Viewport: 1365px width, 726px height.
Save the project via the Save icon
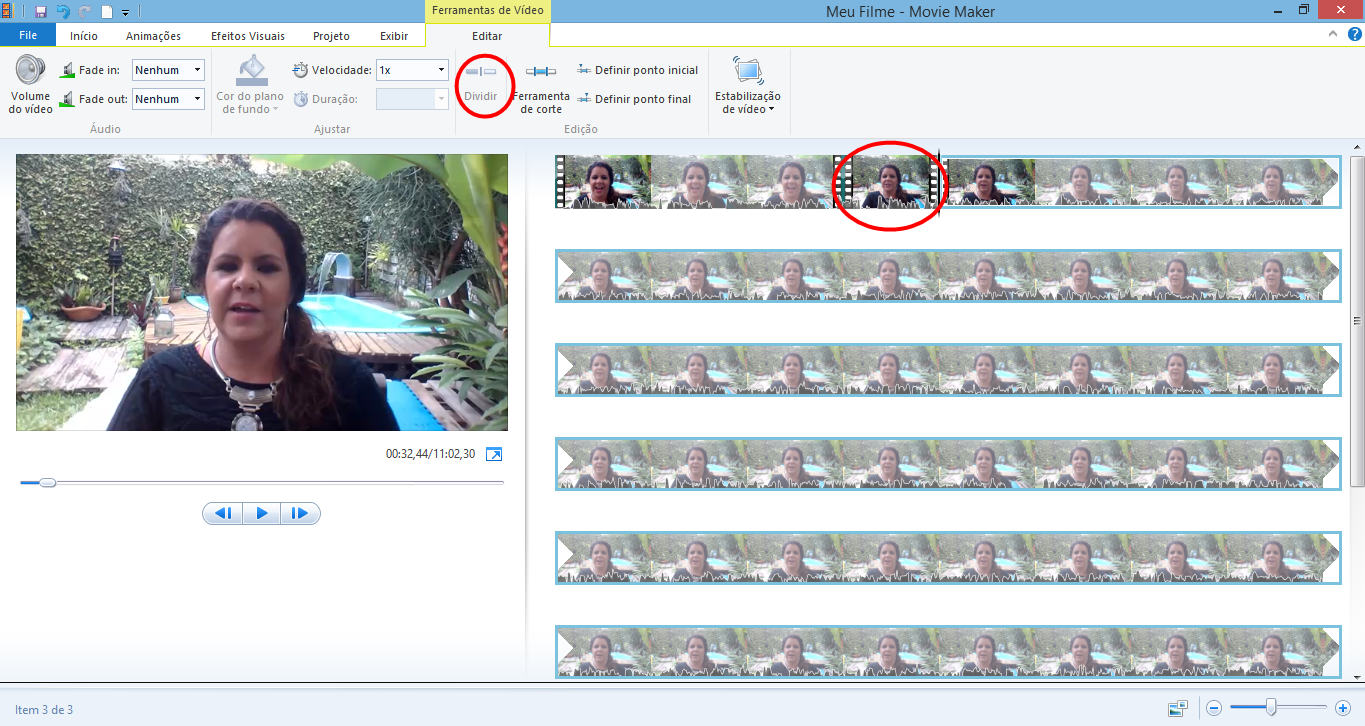(x=38, y=10)
